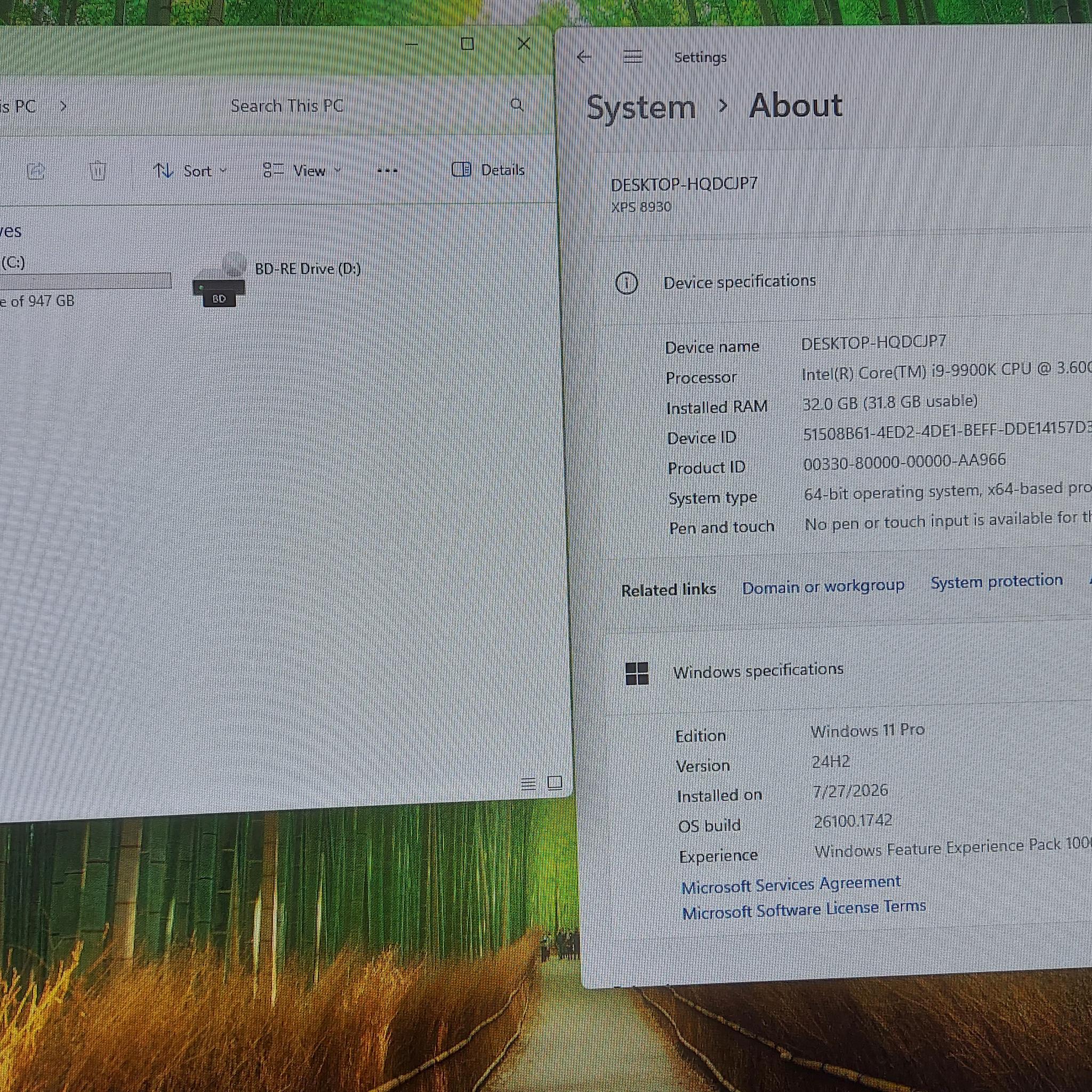Click the "Installed RAM" label

coord(717,407)
